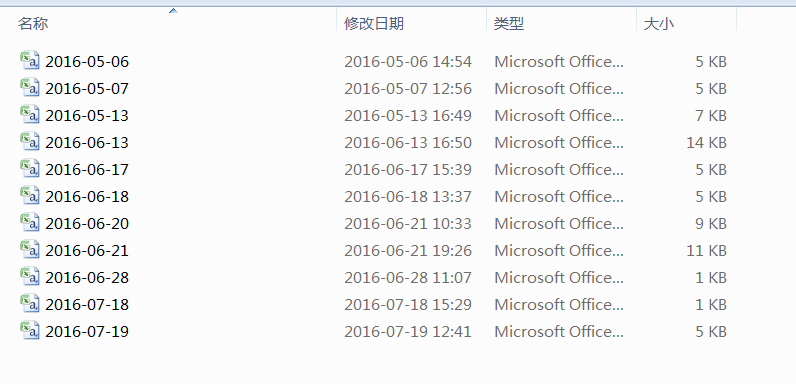
Task: Select the 2016-06-17 Excel file icon
Action: (x=30, y=168)
